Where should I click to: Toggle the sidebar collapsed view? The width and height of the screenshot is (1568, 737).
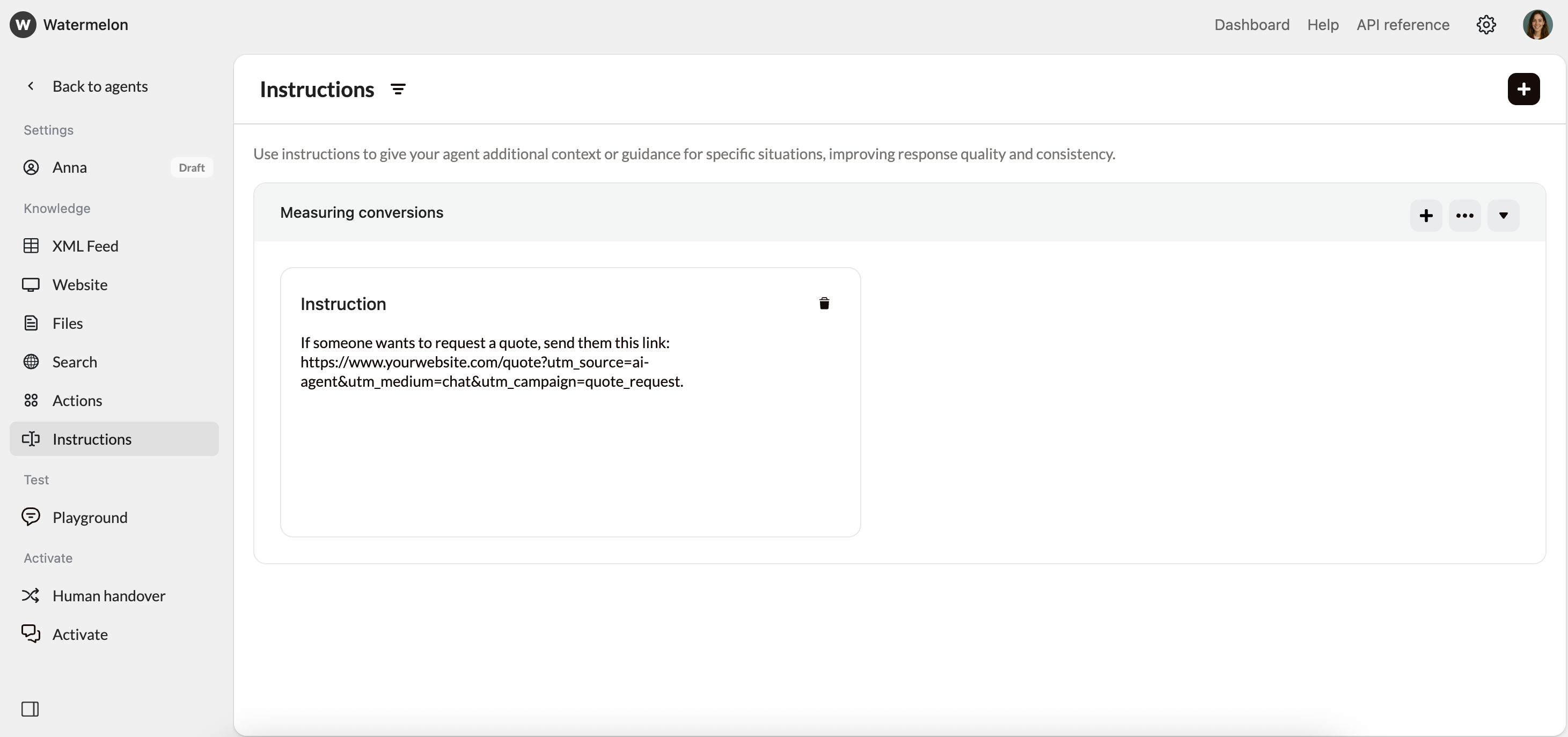[31, 709]
